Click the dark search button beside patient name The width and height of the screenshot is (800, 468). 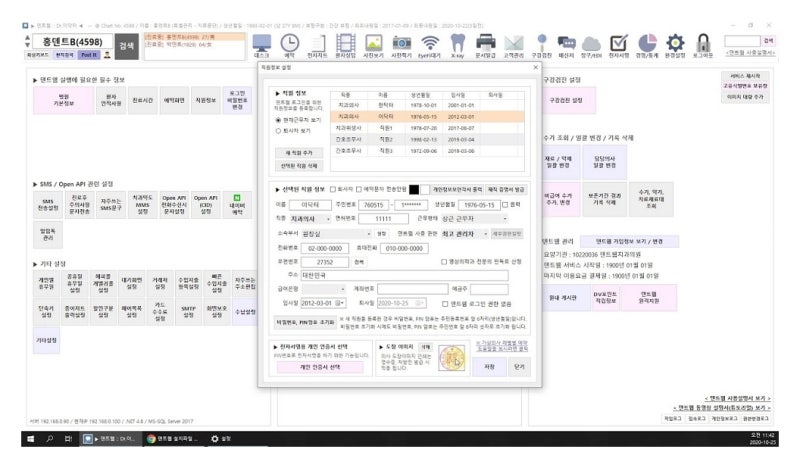point(127,46)
